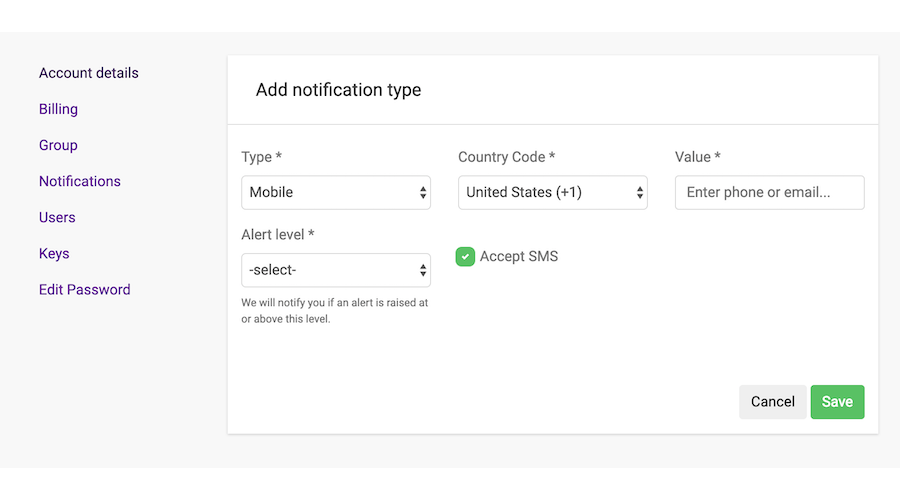Click the arrows icon on Alert level select
The width and height of the screenshot is (900, 500).
pyautogui.click(x=423, y=270)
